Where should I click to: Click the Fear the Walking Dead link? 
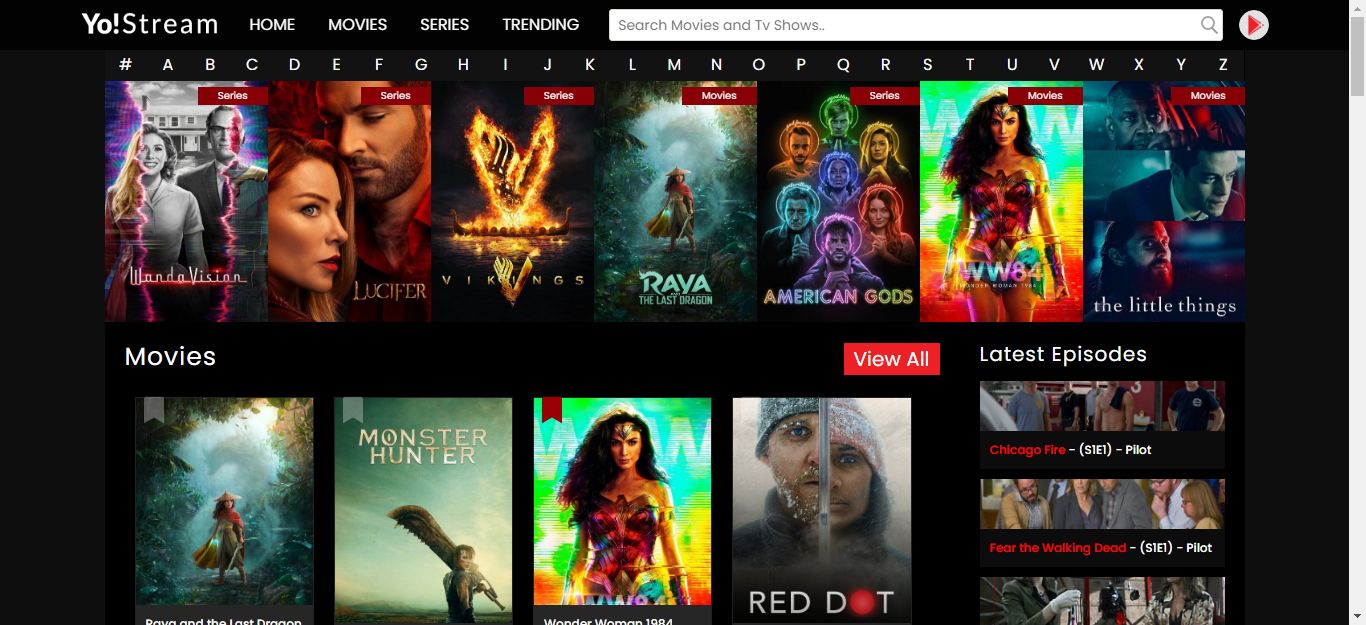click(1057, 548)
